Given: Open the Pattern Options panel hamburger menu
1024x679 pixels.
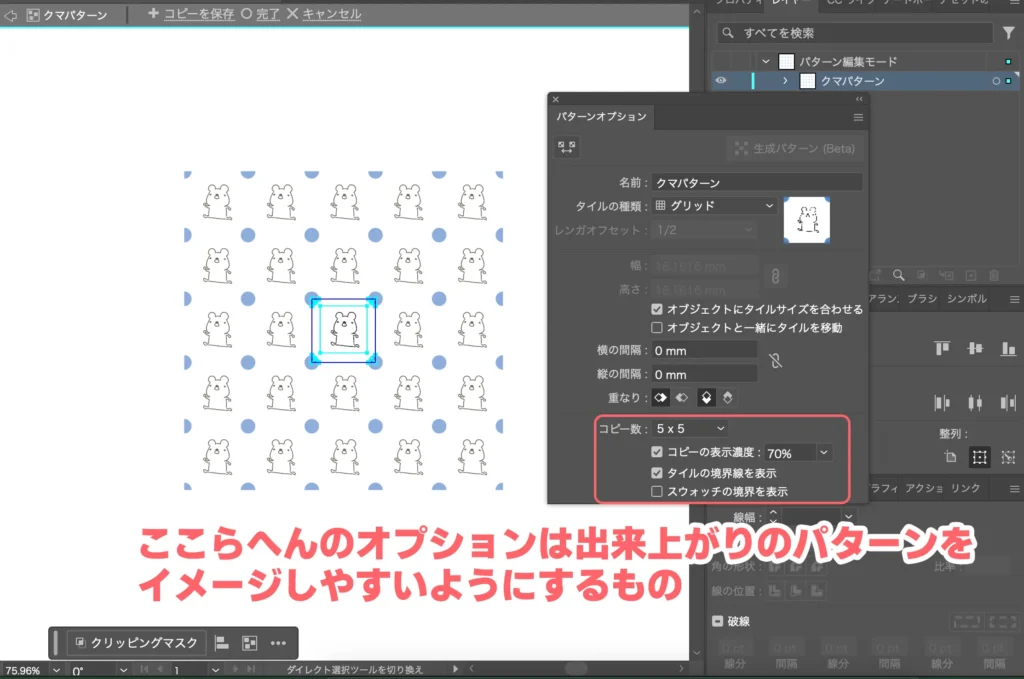Looking at the screenshot, I should coord(858,118).
